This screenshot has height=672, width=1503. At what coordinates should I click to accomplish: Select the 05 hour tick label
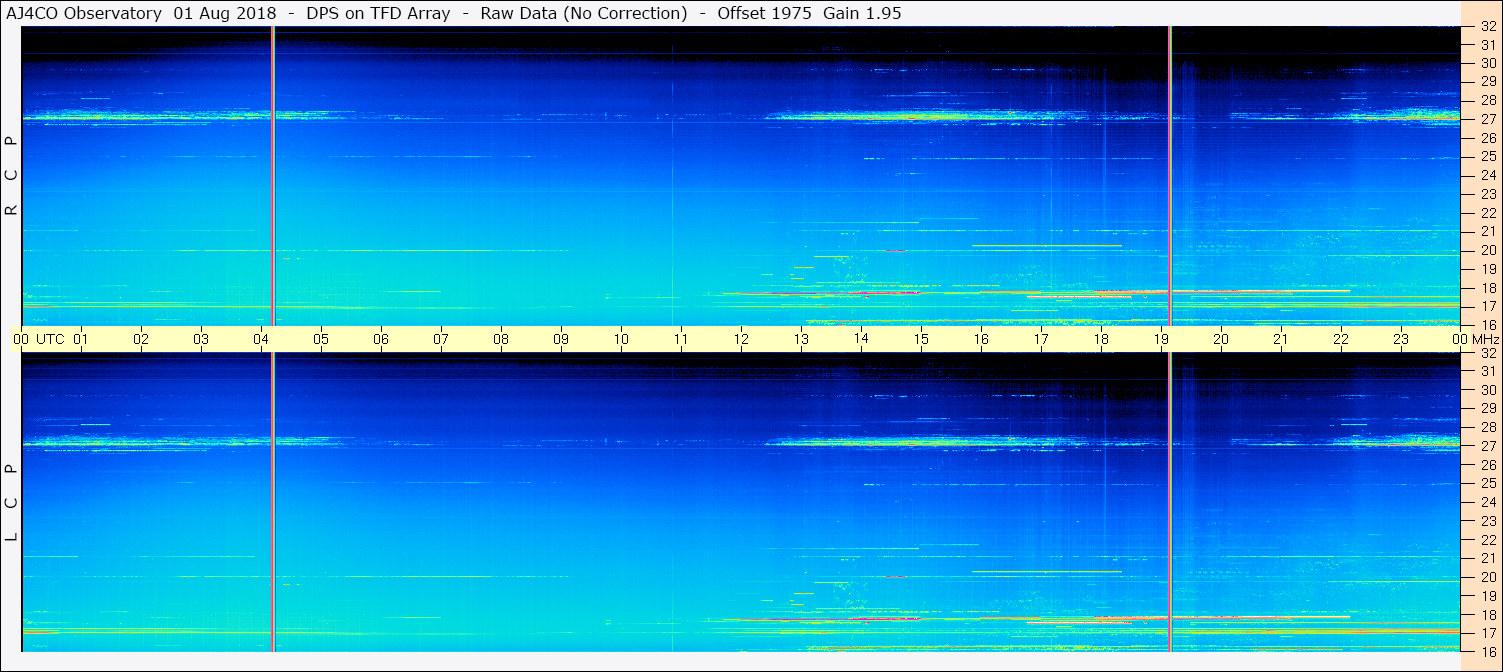click(321, 339)
